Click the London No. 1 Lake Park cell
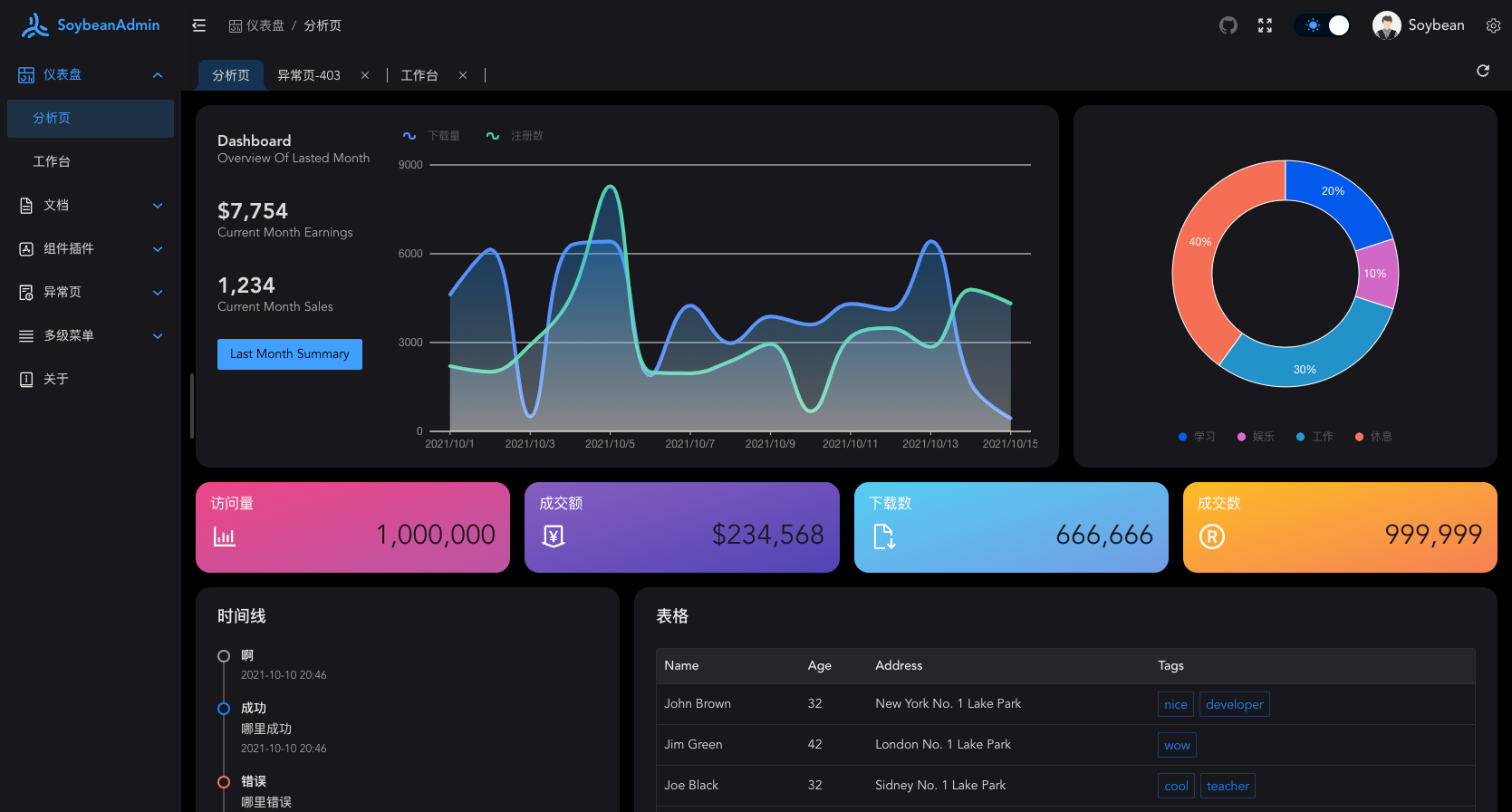This screenshot has width=1512, height=812. pos(1008,744)
